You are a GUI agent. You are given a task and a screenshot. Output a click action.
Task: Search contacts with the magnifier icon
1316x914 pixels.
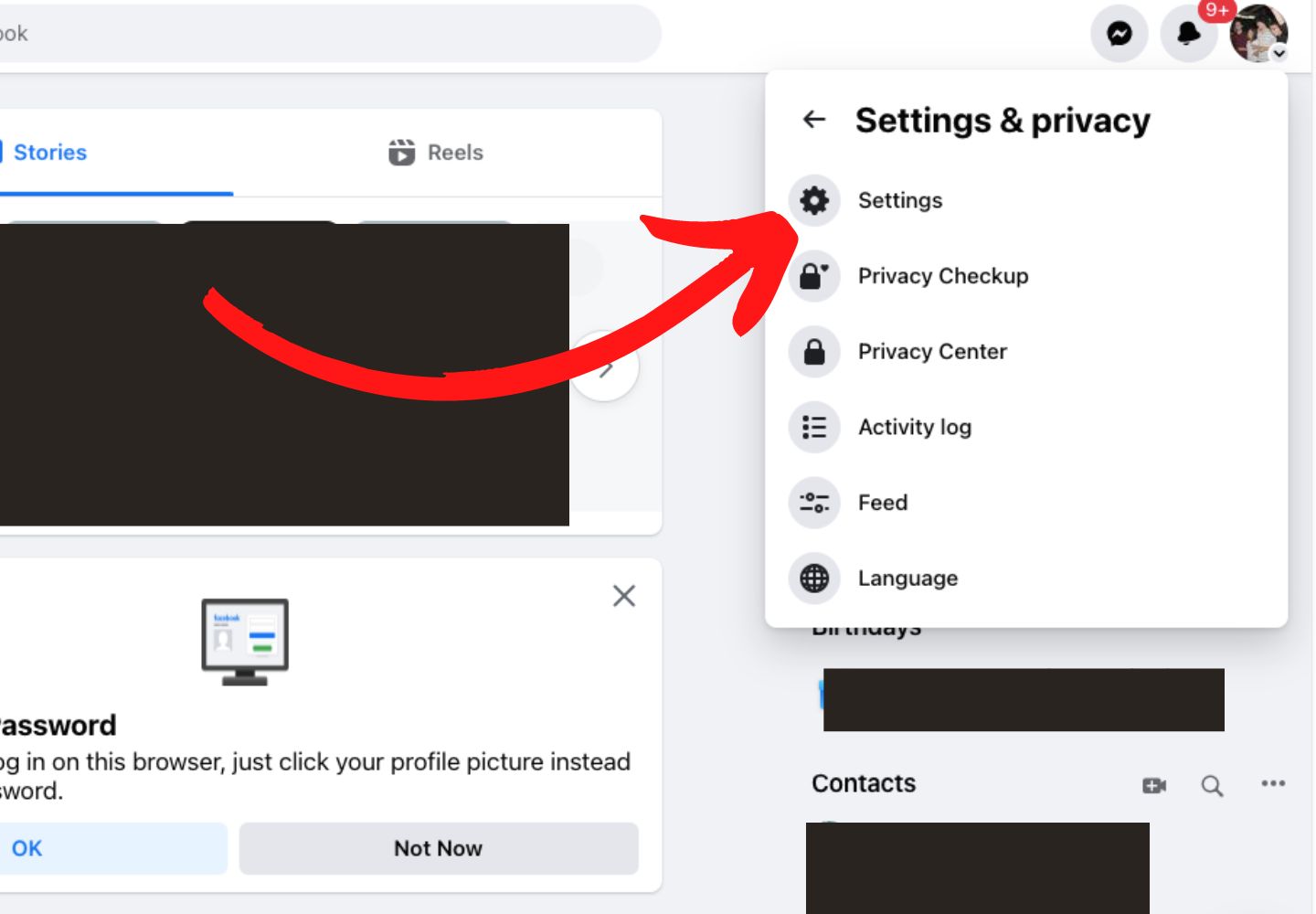tap(1212, 785)
